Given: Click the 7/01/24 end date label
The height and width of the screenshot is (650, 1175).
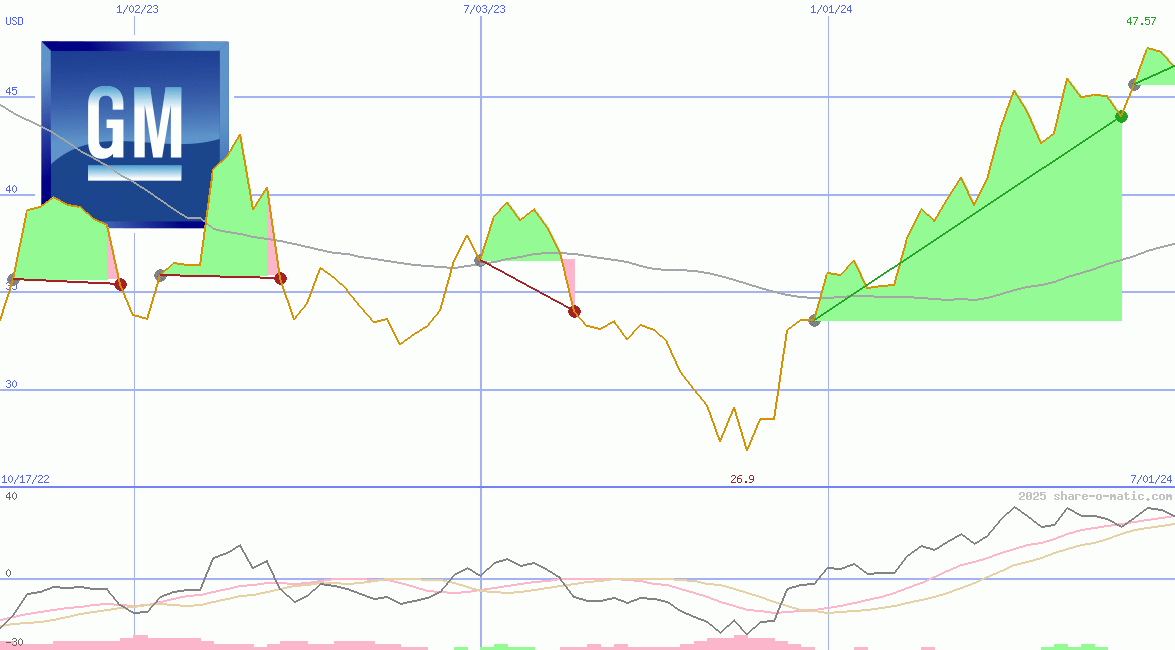Looking at the screenshot, I should [x=1150, y=480].
